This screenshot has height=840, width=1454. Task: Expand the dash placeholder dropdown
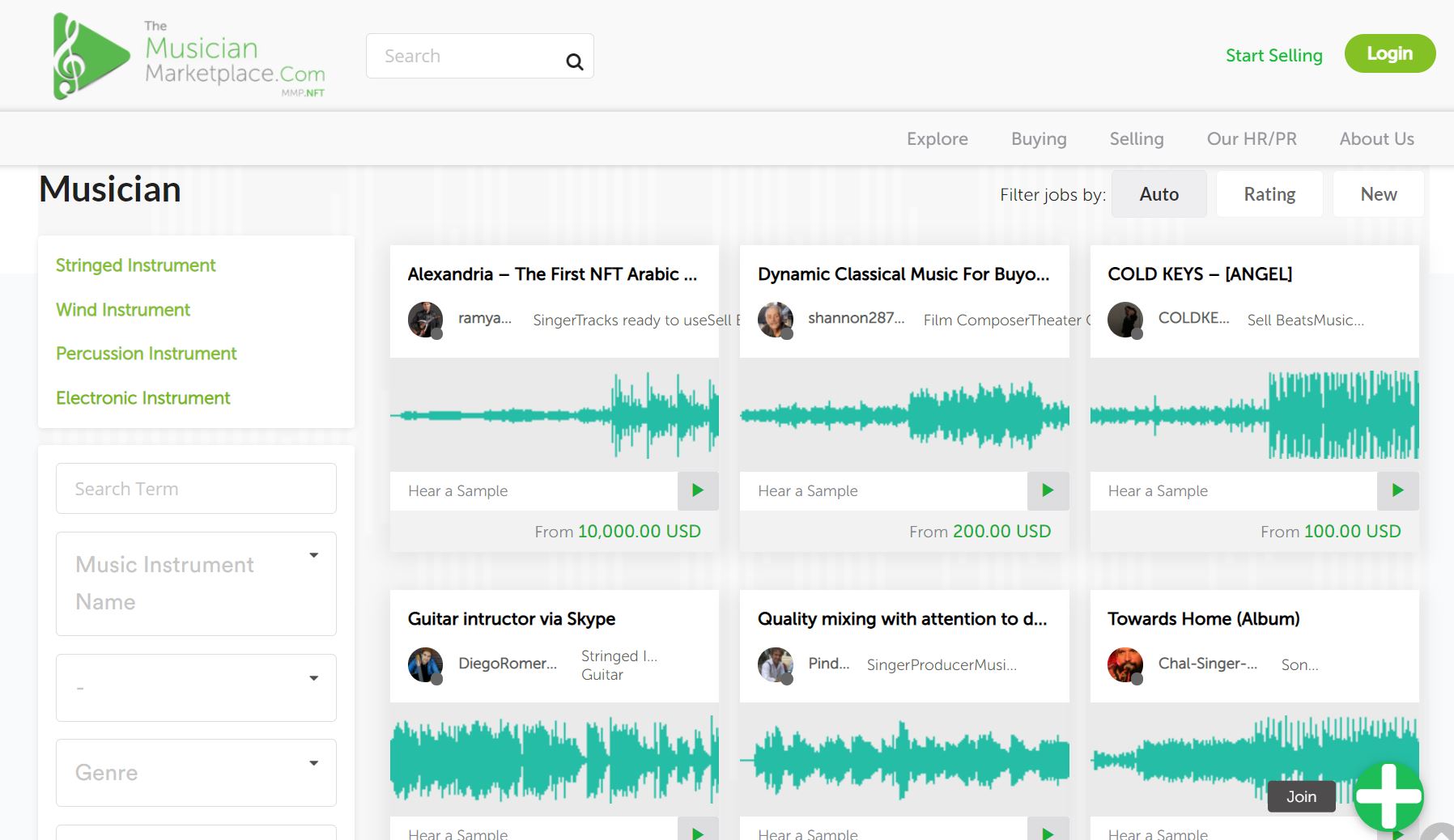coord(196,688)
